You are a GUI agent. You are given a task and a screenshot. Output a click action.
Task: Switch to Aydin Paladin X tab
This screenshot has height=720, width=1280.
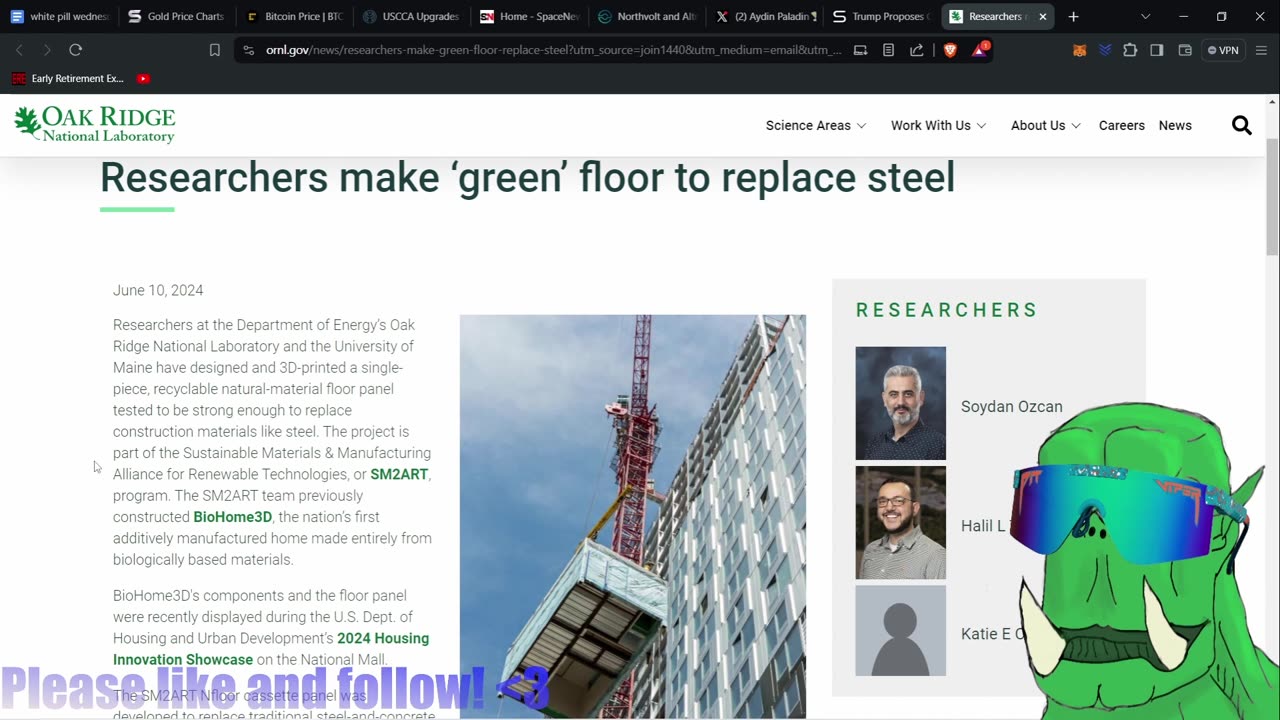coord(763,16)
